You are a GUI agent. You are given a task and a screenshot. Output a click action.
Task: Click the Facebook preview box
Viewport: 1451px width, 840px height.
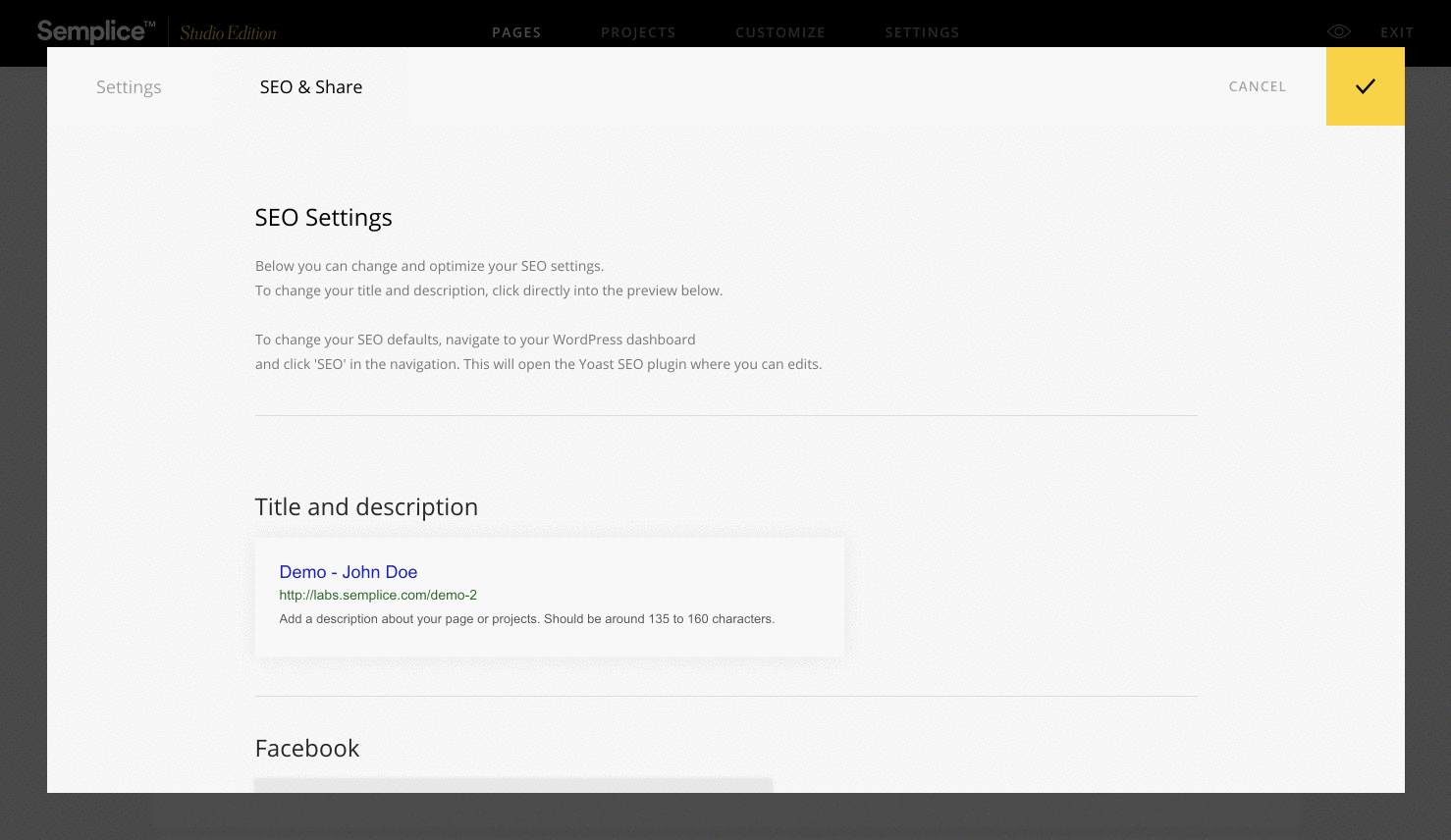point(512,785)
